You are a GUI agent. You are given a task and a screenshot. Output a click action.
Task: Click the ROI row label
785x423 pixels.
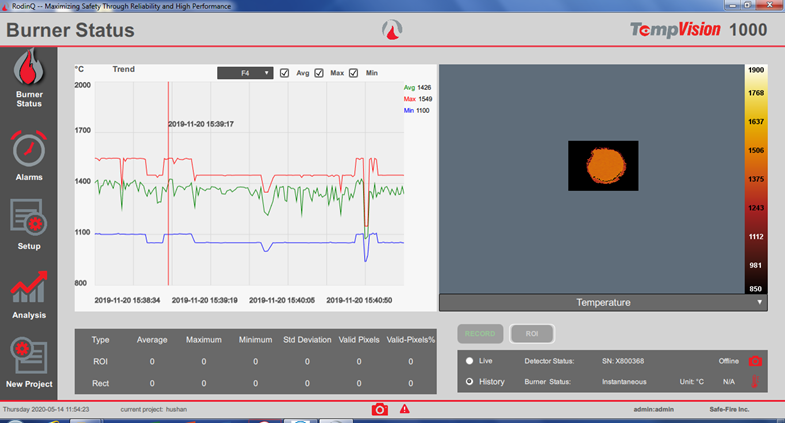[100, 361]
